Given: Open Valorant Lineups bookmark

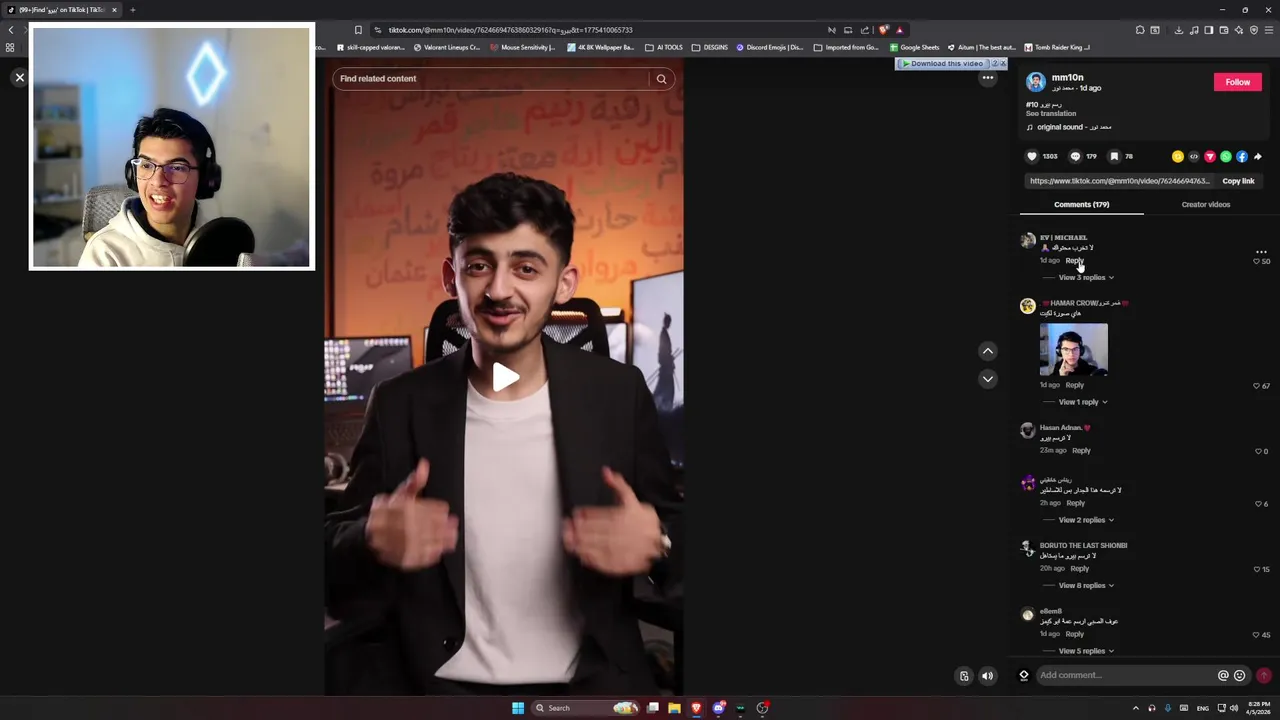Looking at the screenshot, I should pyautogui.click(x=447, y=47).
